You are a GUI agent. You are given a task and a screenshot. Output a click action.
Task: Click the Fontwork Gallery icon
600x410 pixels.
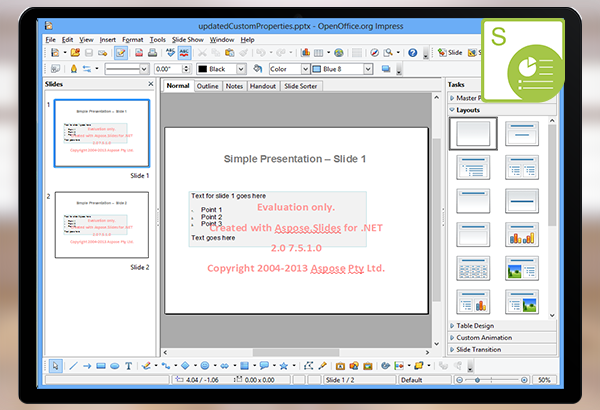340,366
